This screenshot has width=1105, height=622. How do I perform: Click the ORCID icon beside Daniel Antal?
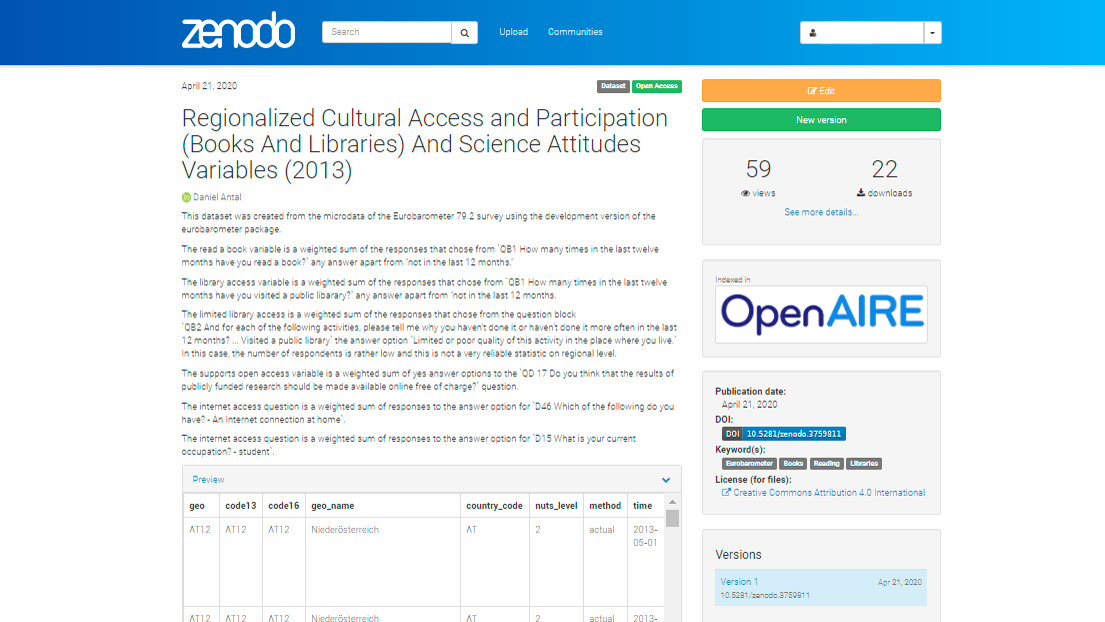tap(186, 197)
